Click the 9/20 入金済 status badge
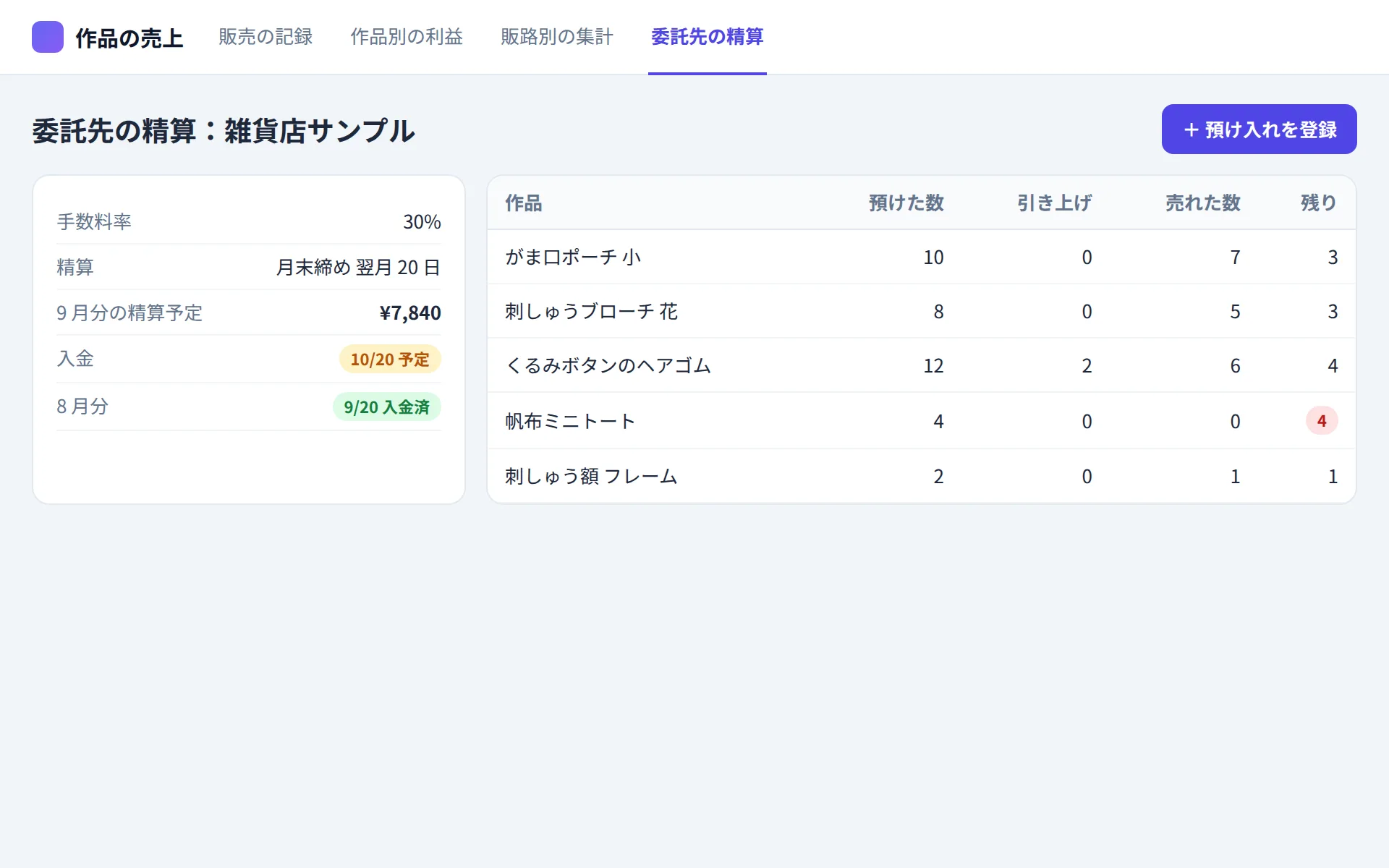This screenshot has width=1389, height=868. 387,407
